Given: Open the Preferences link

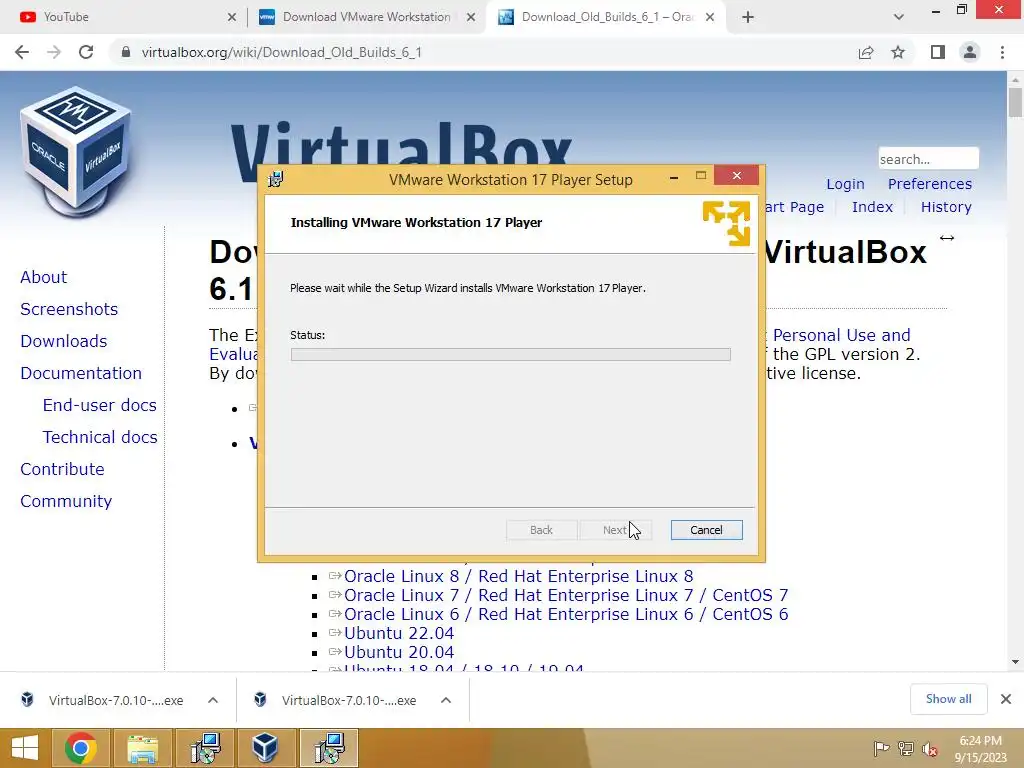Looking at the screenshot, I should click(x=929, y=184).
